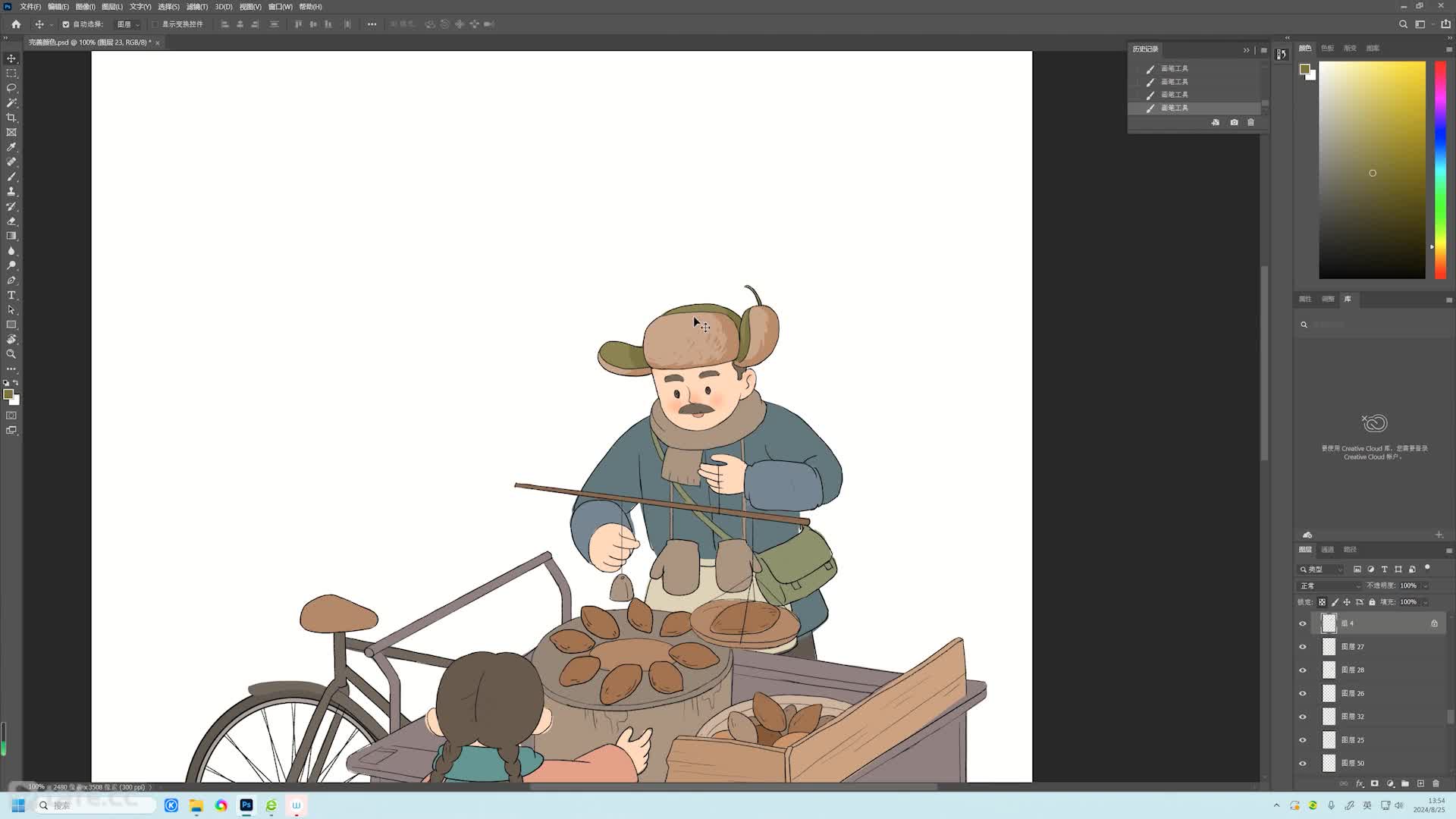Expand History panel double arrow
Viewport: 1456px width, 819px height.
1246,50
